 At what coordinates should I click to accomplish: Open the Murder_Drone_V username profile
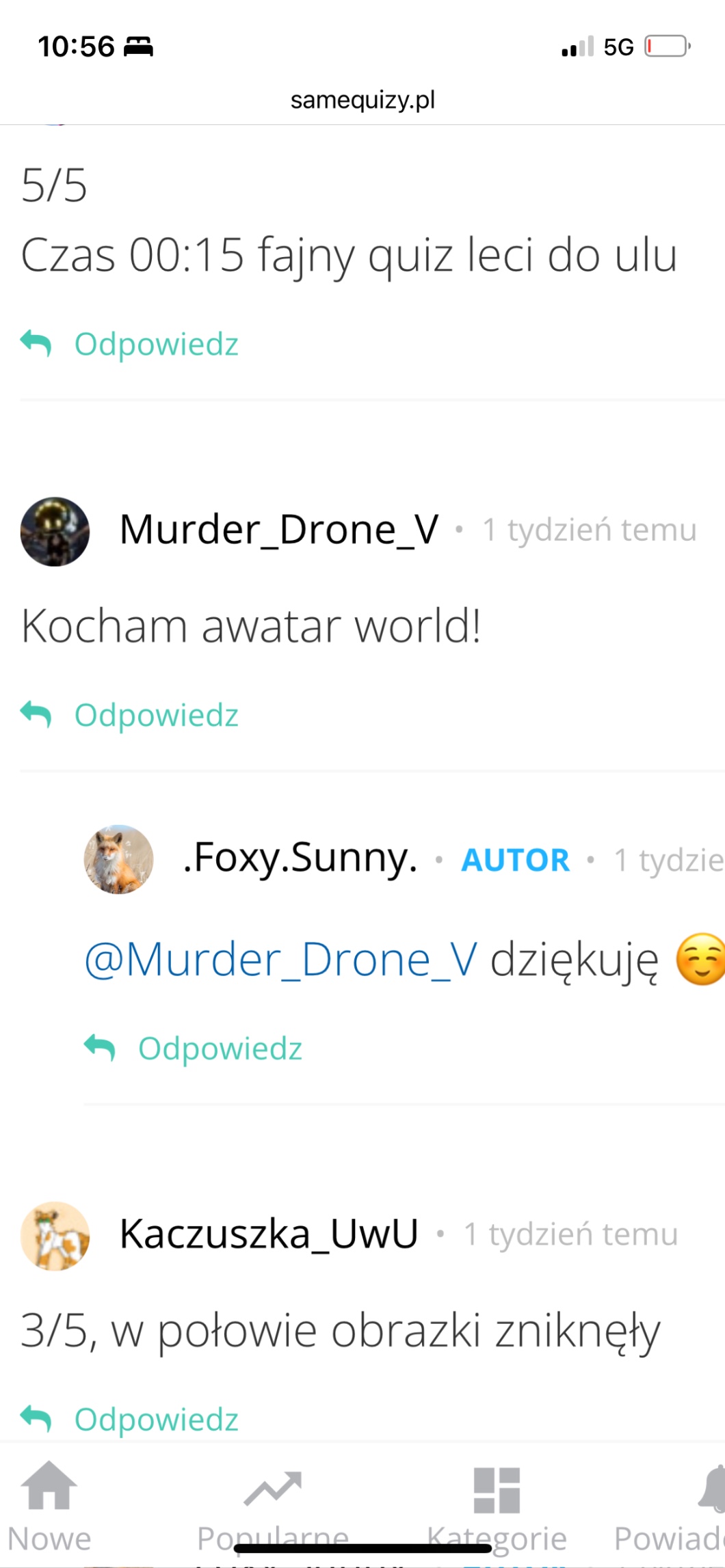pyautogui.click(x=279, y=530)
